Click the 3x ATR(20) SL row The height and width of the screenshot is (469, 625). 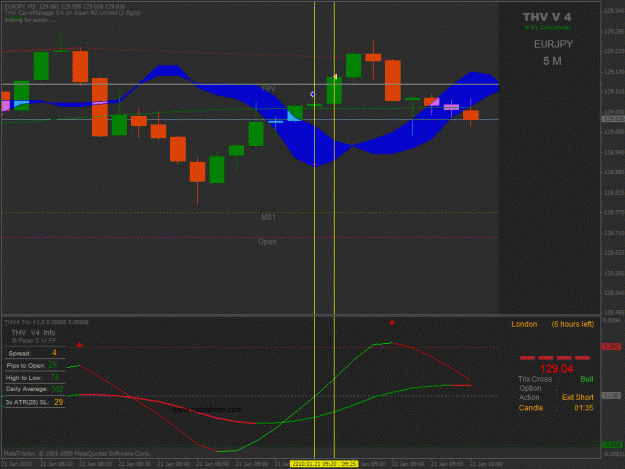[34, 402]
